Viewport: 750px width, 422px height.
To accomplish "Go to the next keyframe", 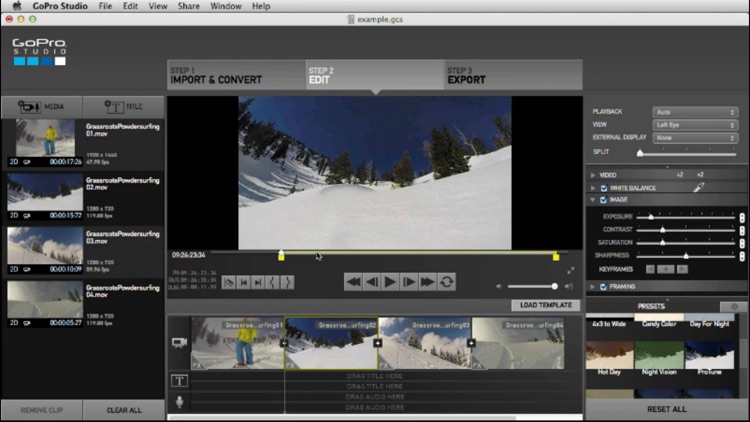I will click(683, 269).
